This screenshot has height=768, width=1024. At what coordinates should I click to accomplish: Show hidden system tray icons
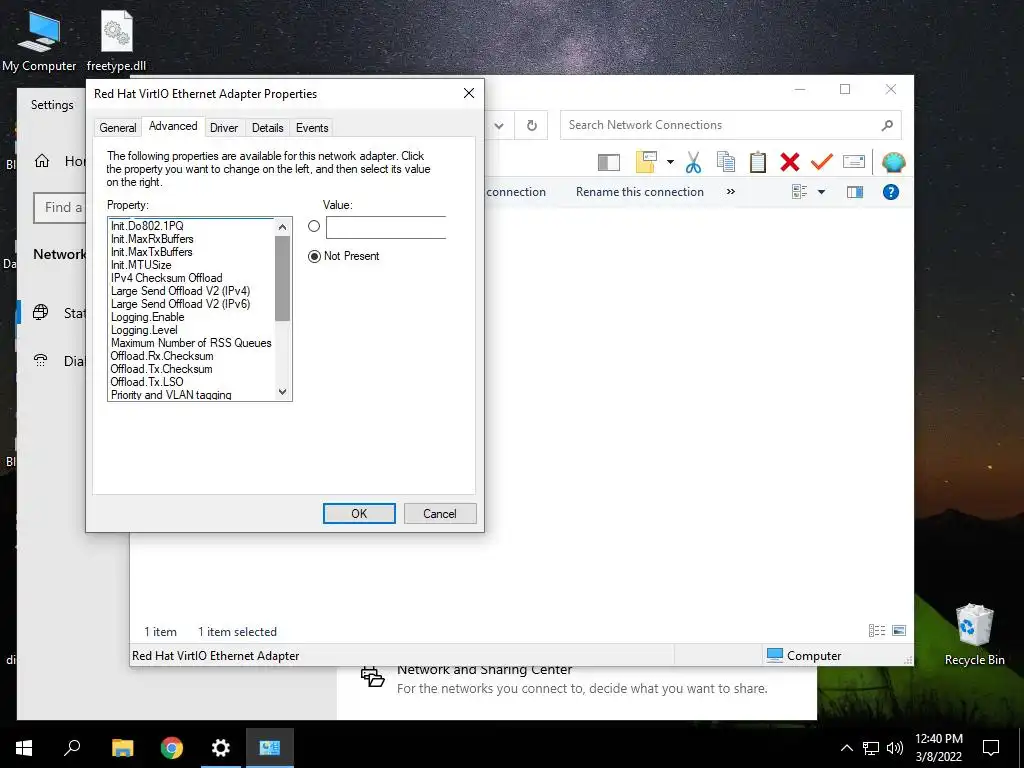(x=846, y=748)
